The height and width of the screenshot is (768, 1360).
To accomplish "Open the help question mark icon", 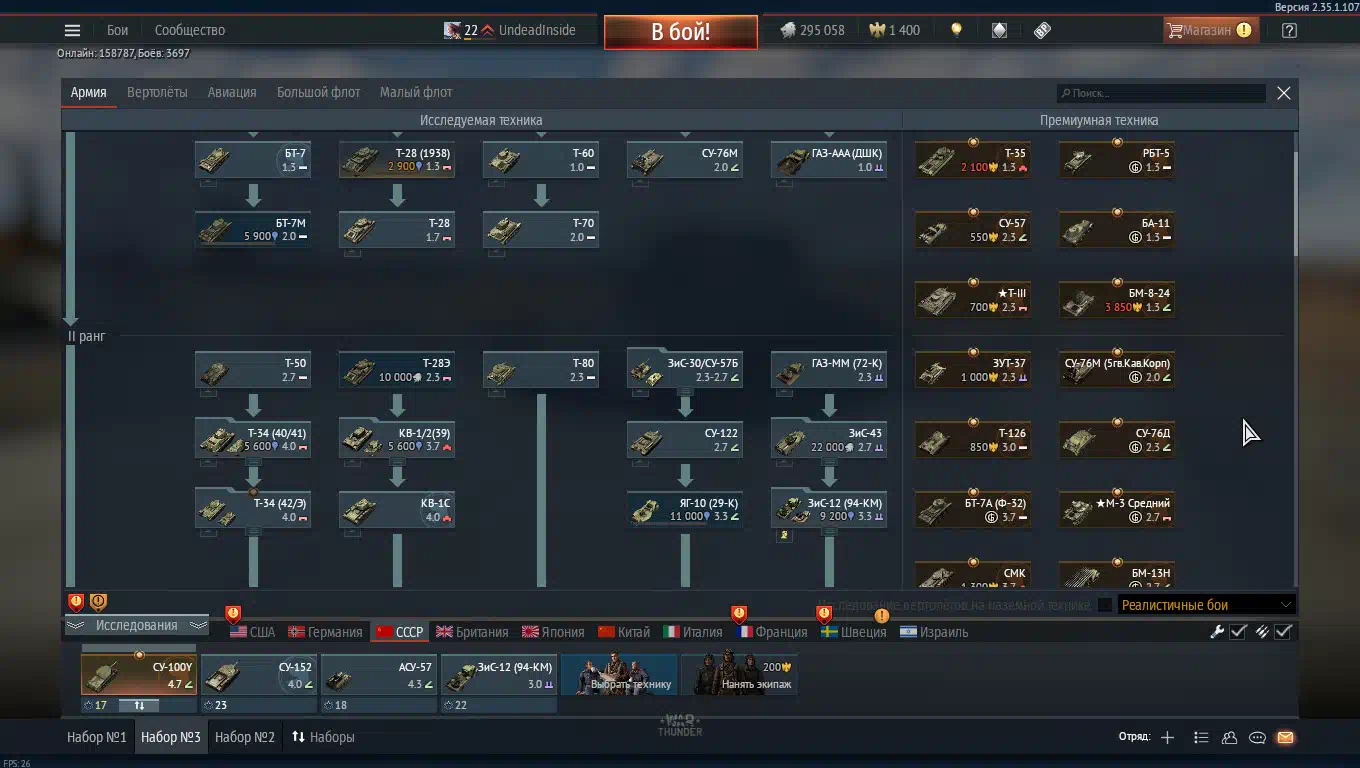I will [x=1289, y=30].
